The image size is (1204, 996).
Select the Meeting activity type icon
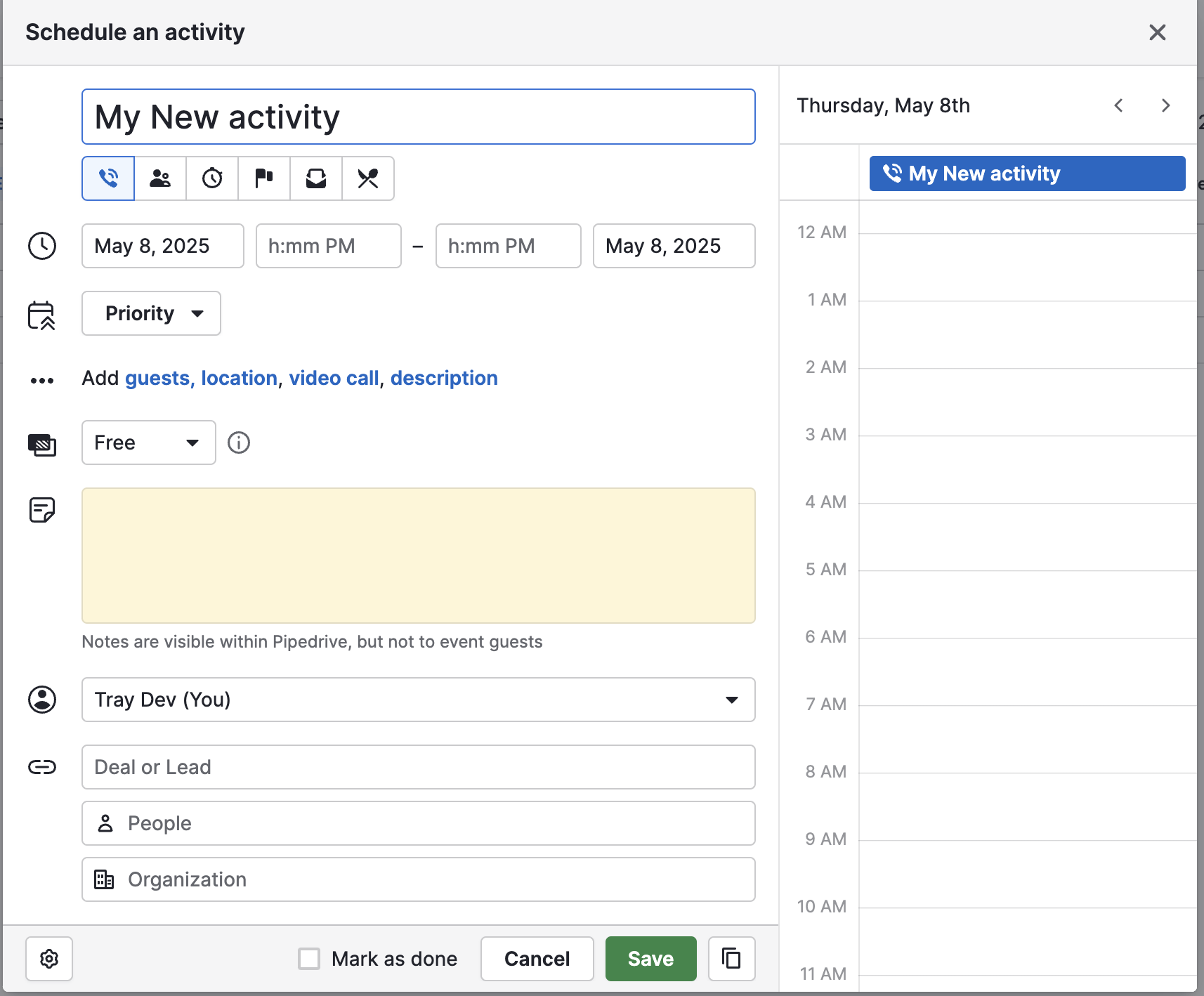160,178
